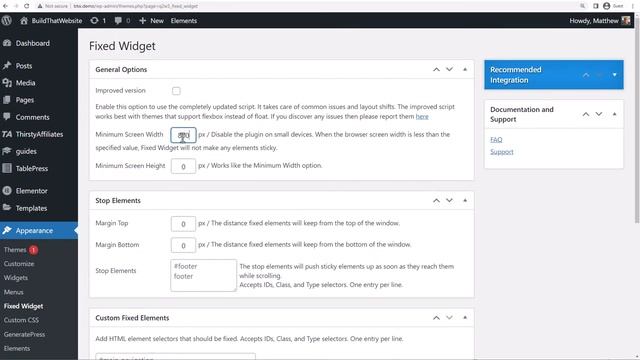Focus the Margin Top field
The height and width of the screenshot is (360, 640).
(183, 224)
